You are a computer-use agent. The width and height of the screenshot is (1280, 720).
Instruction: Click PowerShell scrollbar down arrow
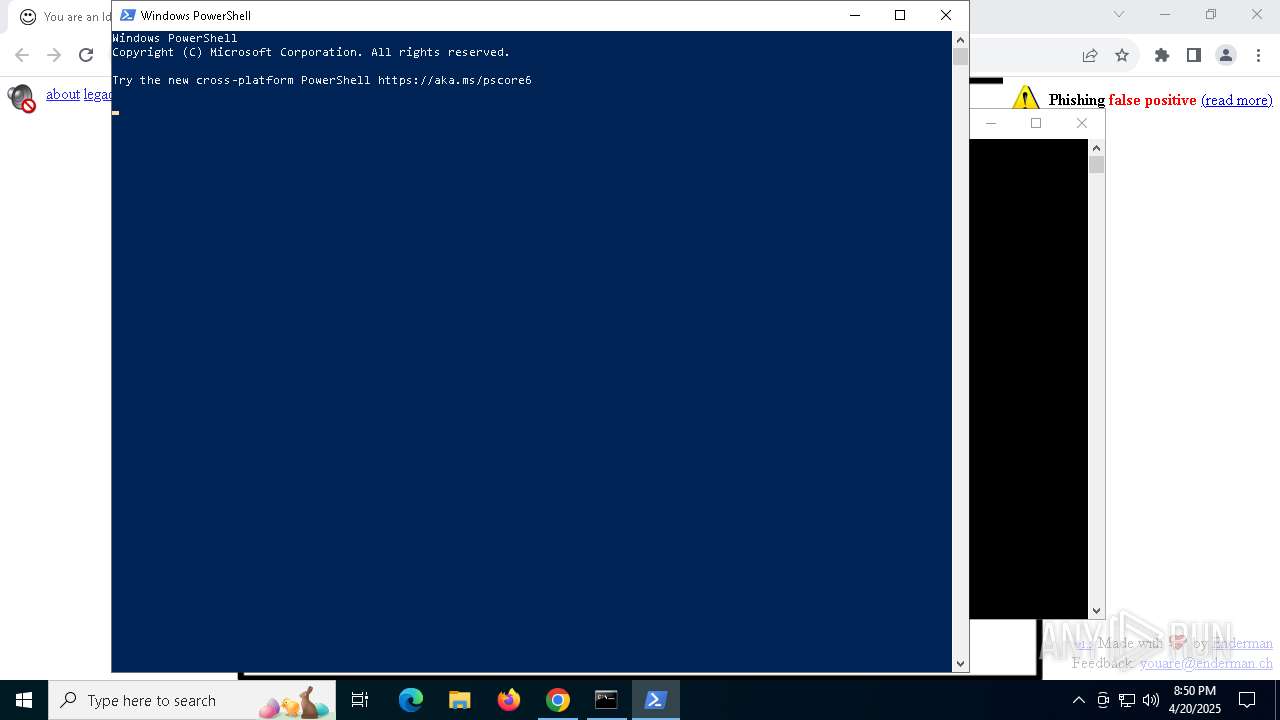[x=960, y=664]
